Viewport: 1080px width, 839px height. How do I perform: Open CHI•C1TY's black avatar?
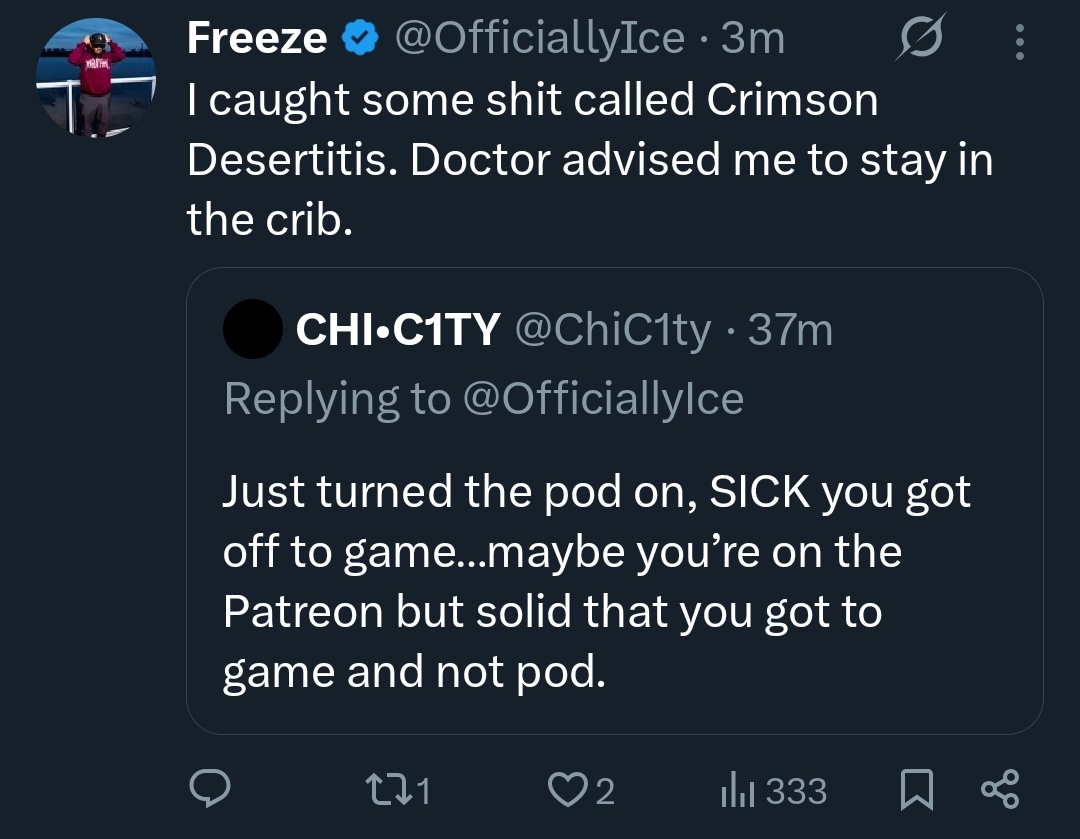coord(253,329)
